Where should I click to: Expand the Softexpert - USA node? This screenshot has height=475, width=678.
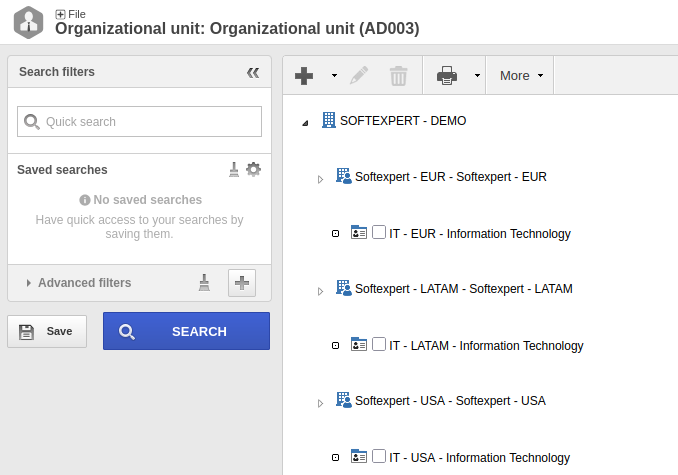320,403
